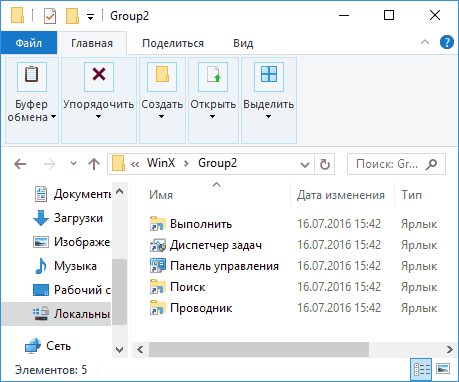Sort by the Имя column header
The width and height of the screenshot is (459, 382).
tap(161, 195)
